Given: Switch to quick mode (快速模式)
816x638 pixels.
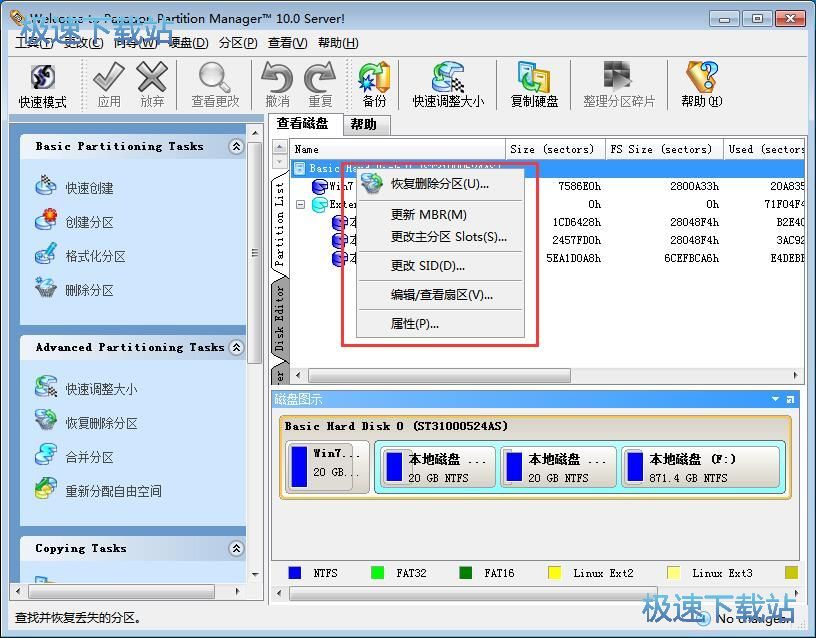Looking at the screenshot, I should point(42,86).
